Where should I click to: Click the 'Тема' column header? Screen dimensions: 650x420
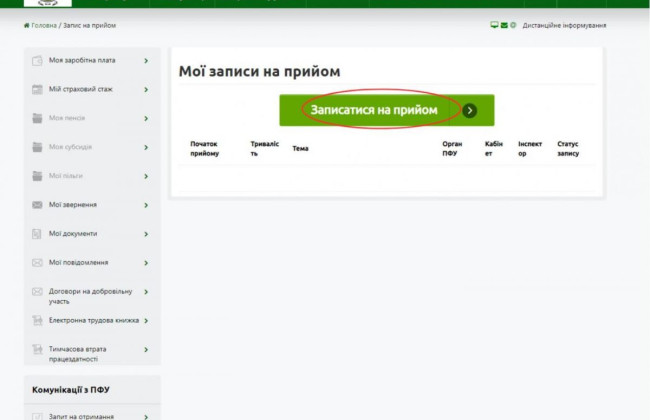pyautogui.click(x=301, y=148)
